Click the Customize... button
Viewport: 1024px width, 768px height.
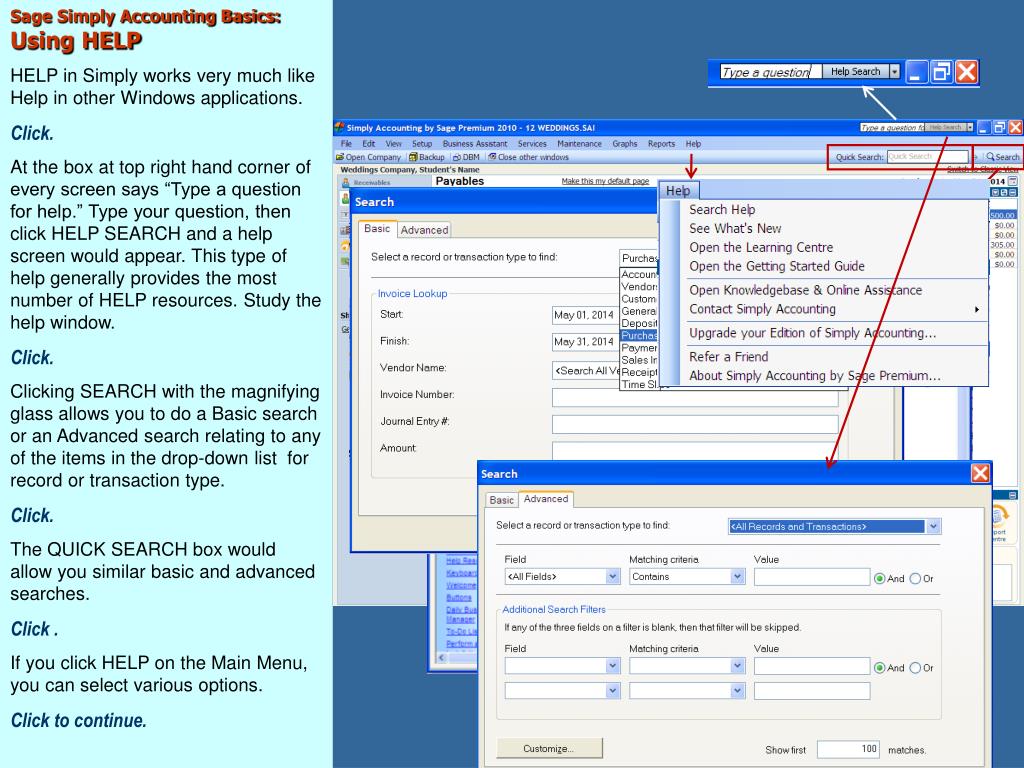(549, 748)
